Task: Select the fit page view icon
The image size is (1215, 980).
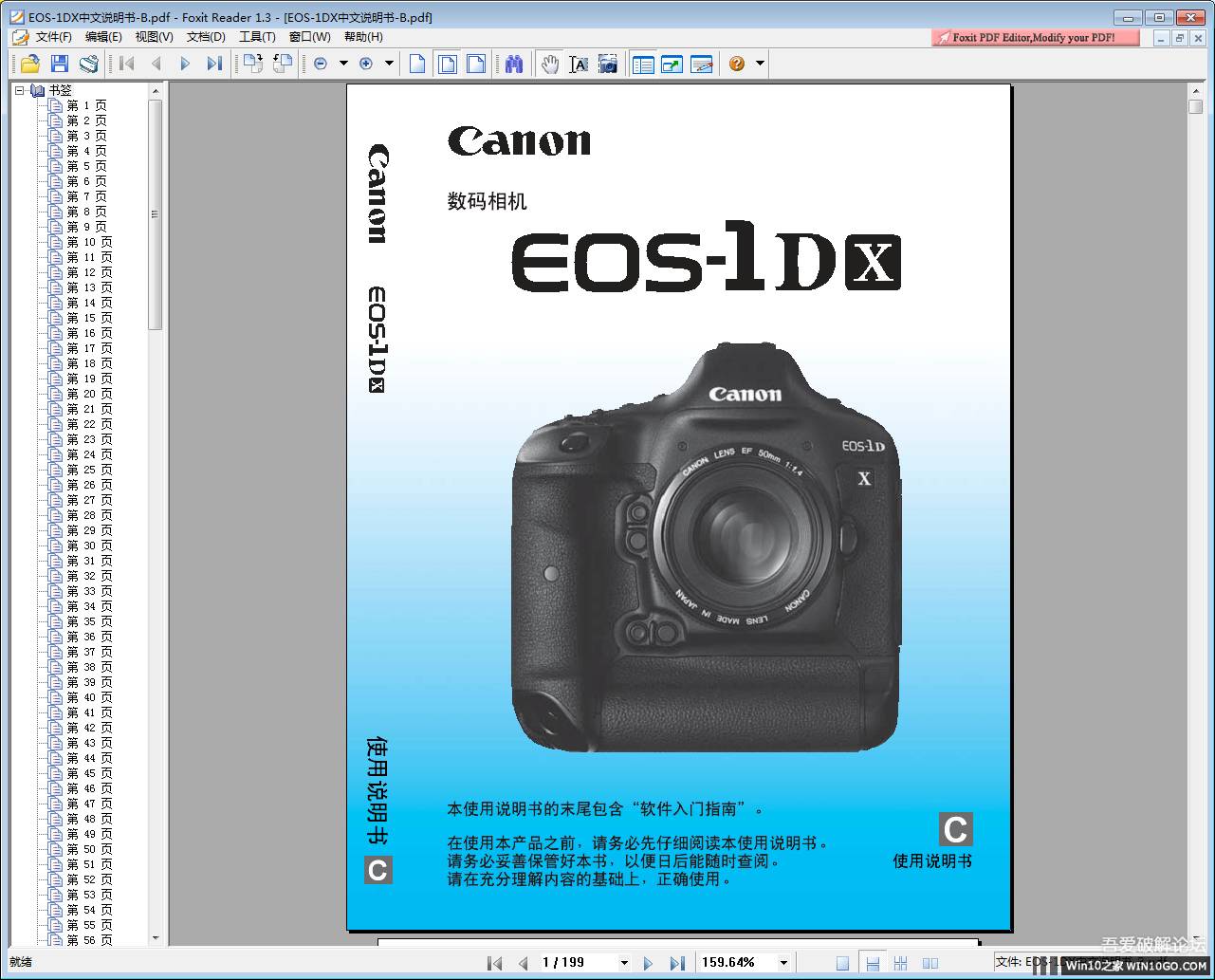Action: point(447,64)
